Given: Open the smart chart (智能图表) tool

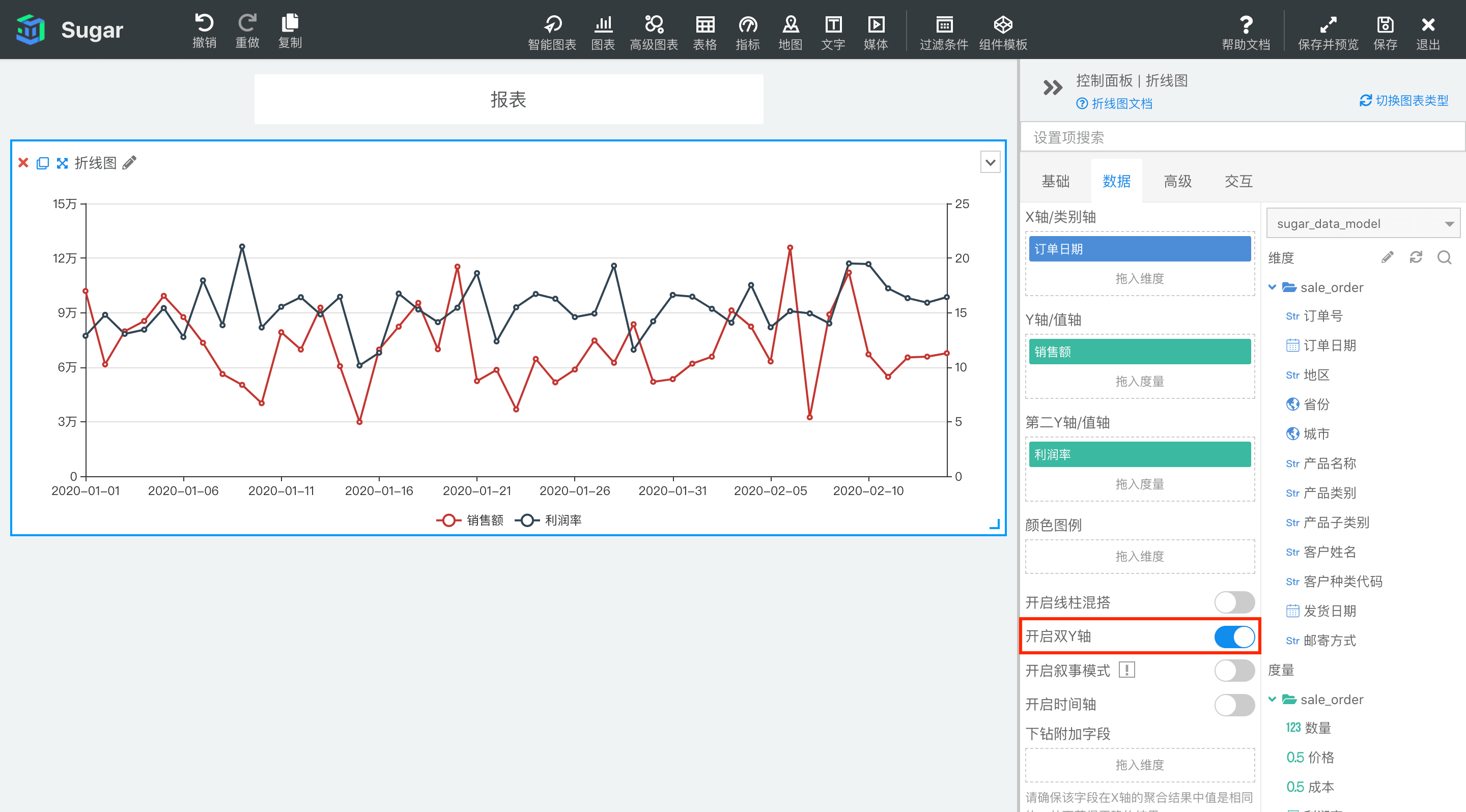Looking at the screenshot, I should [x=551, y=32].
